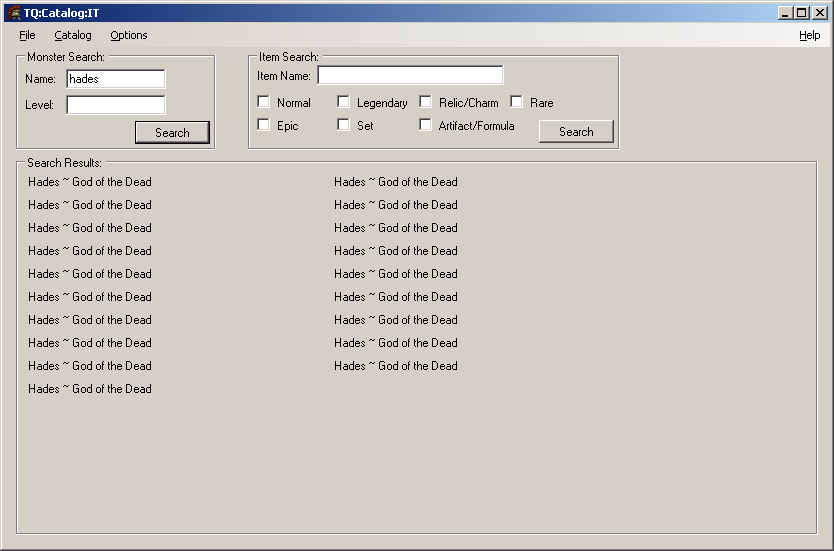Open the File menu
The image size is (834, 551).
coord(27,35)
